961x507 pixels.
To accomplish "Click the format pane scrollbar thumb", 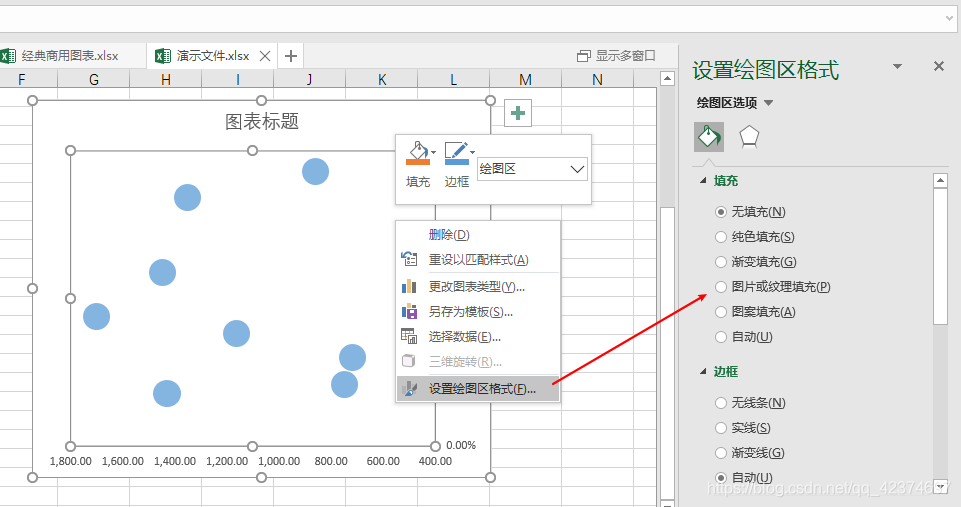I will coord(940,256).
